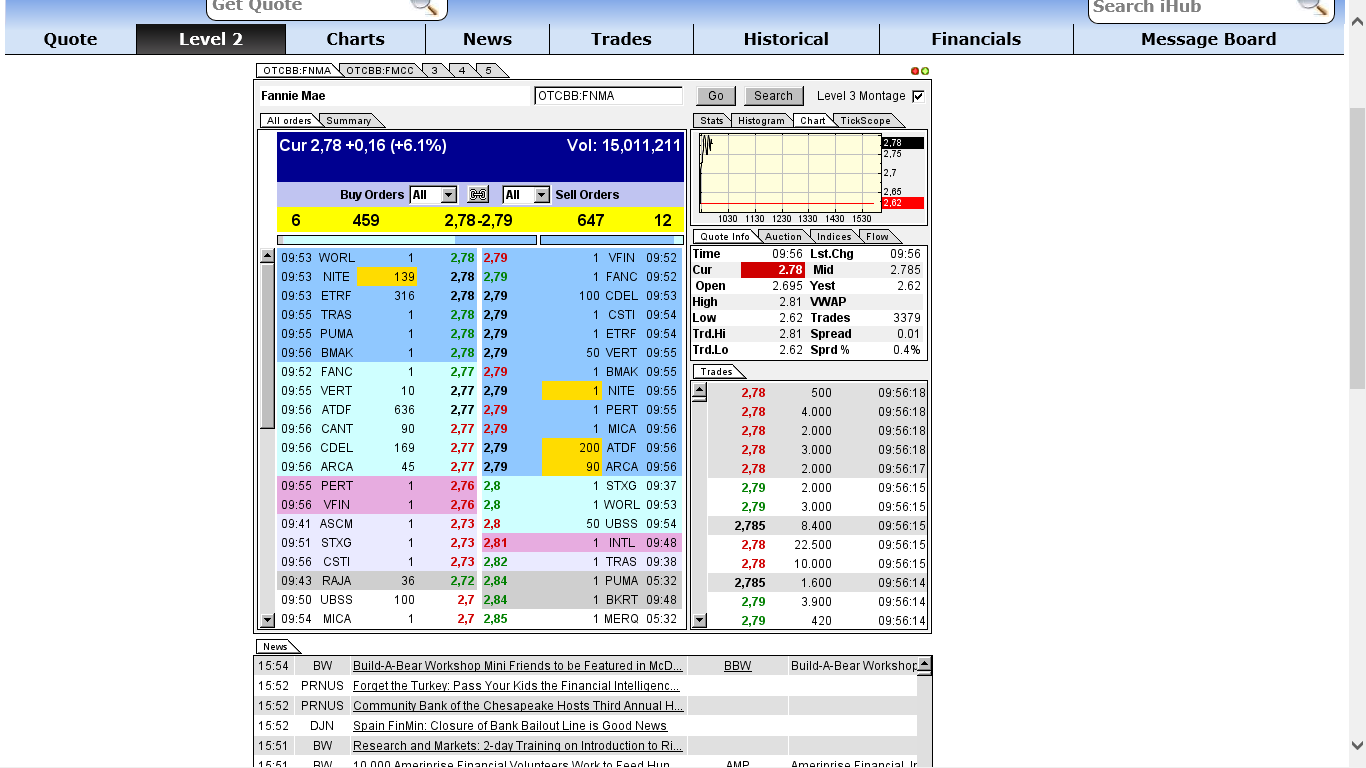Click the Search iHub text field

tap(1192, 7)
